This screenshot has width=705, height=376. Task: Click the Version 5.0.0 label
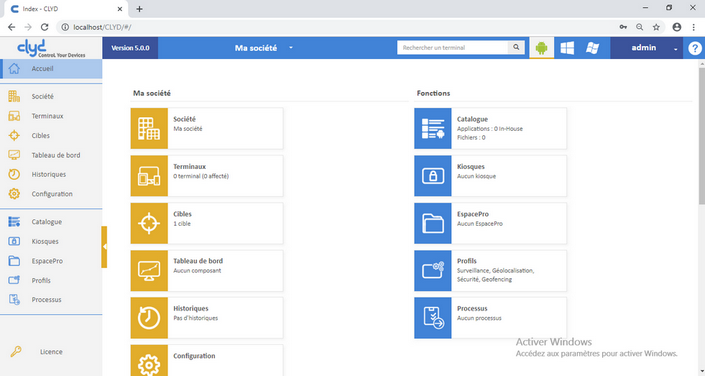[x=130, y=48]
